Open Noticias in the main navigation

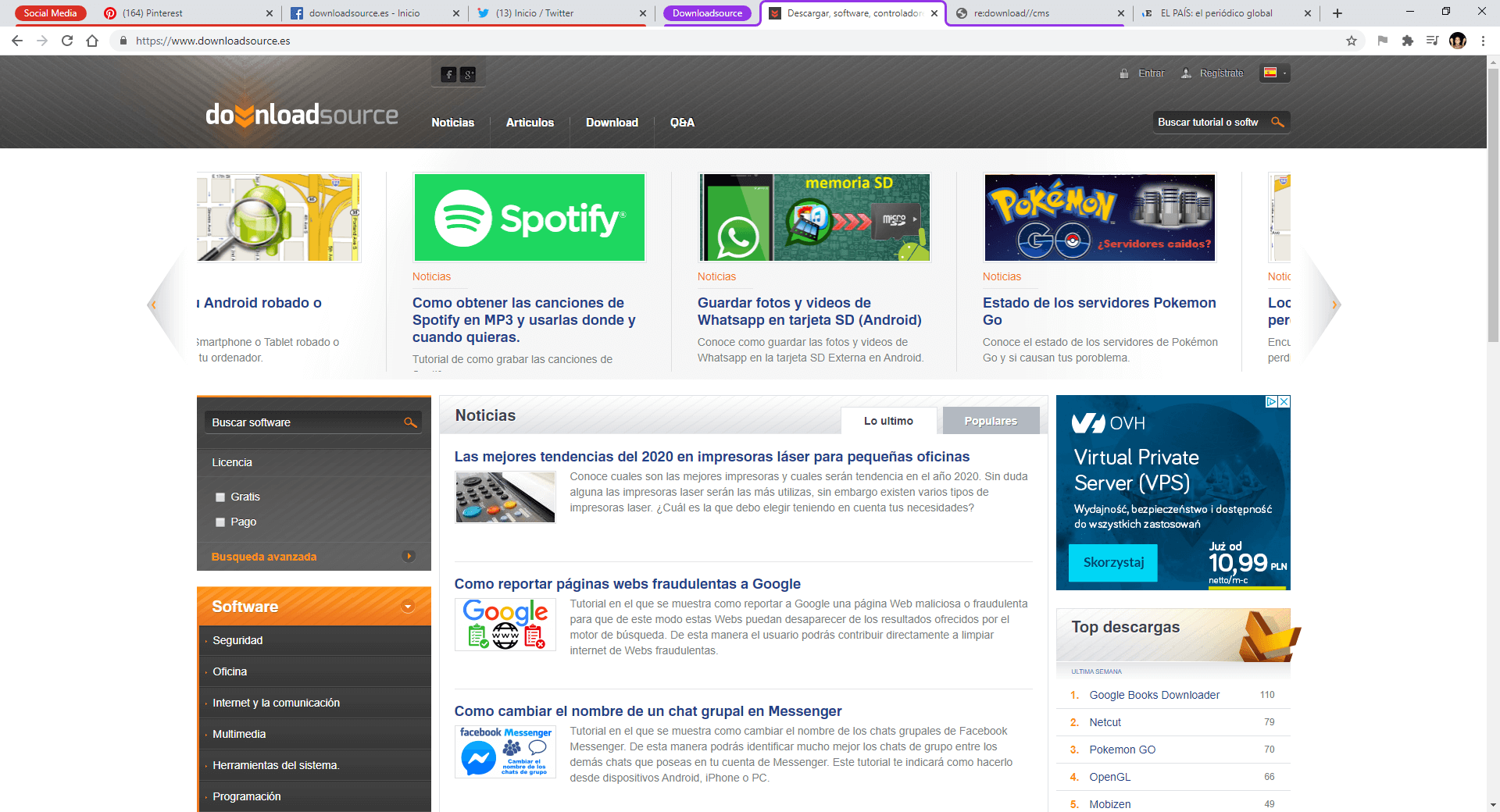pyautogui.click(x=453, y=123)
